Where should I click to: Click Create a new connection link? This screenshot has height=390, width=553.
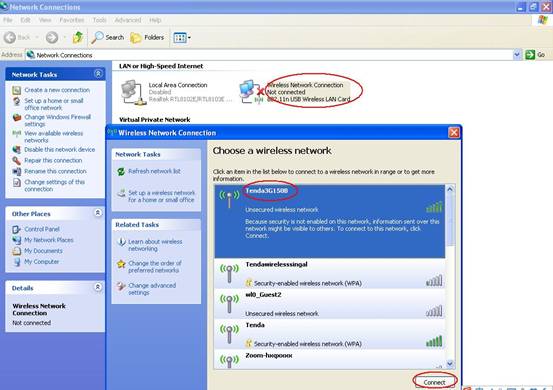(x=57, y=90)
